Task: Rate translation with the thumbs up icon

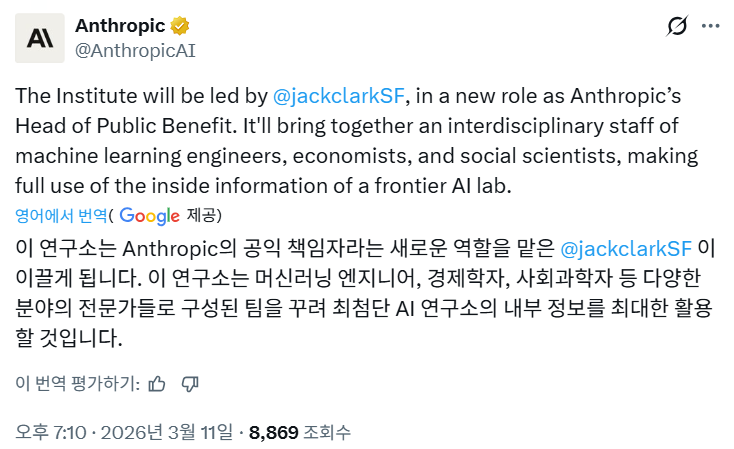Action: tap(157, 383)
